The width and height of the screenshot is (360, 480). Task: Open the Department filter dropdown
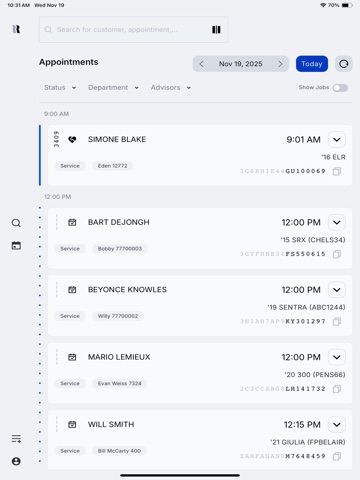(x=113, y=88)
